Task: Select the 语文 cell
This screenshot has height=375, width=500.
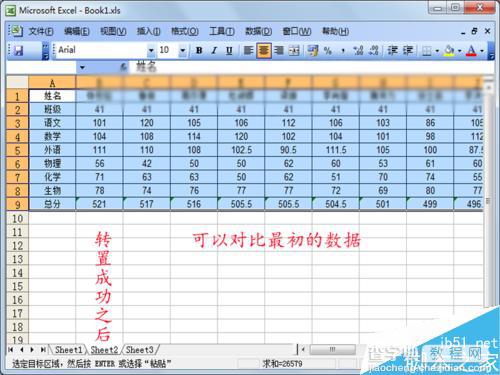Action: coord(52,123)
